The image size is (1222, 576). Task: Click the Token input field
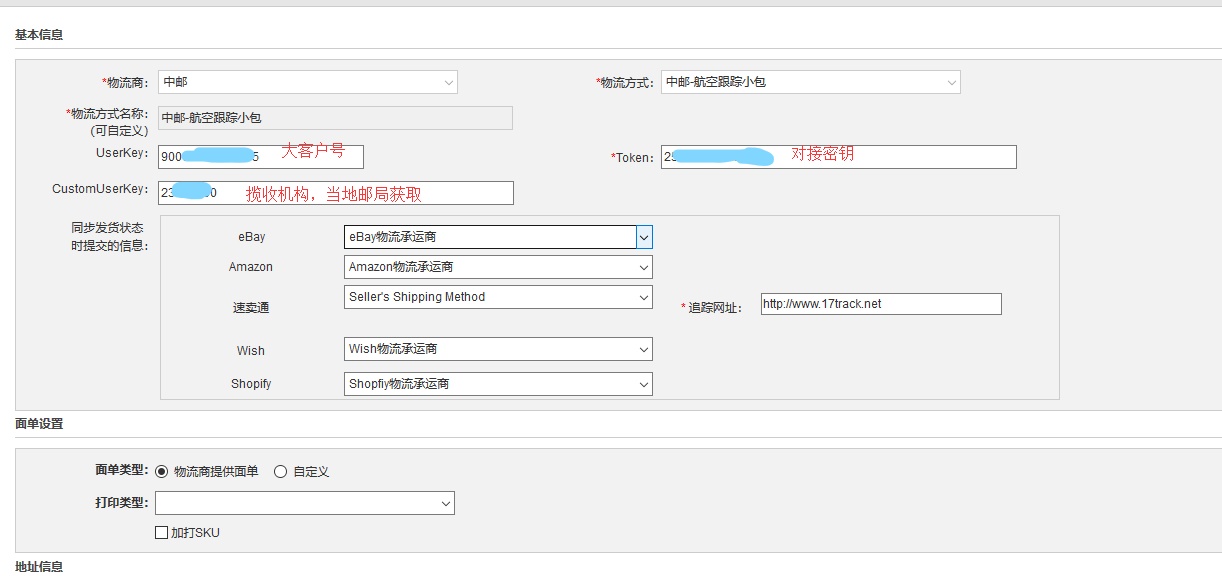pyautogui.click(x=839, y=157)
